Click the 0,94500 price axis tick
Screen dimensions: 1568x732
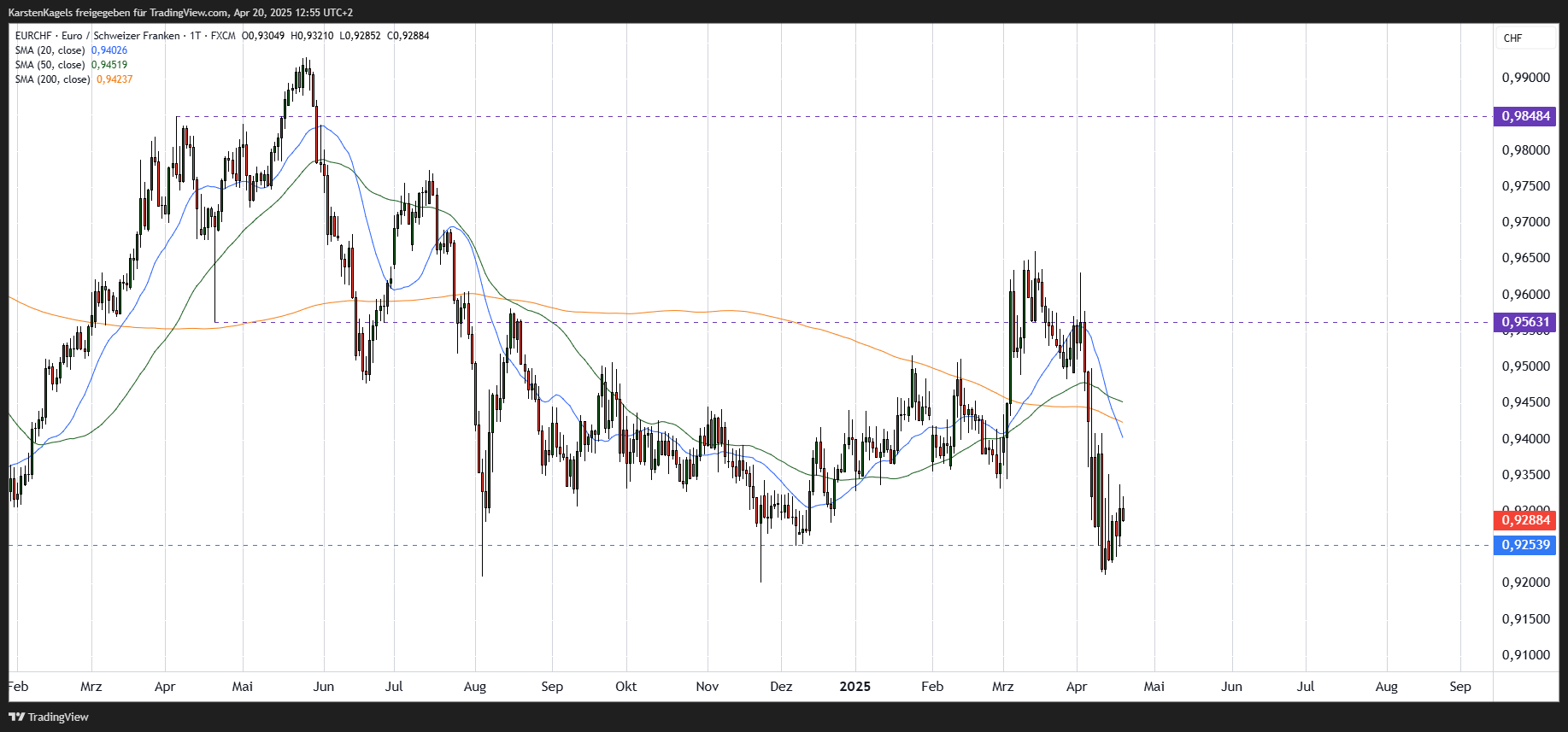click(1525, 402)
